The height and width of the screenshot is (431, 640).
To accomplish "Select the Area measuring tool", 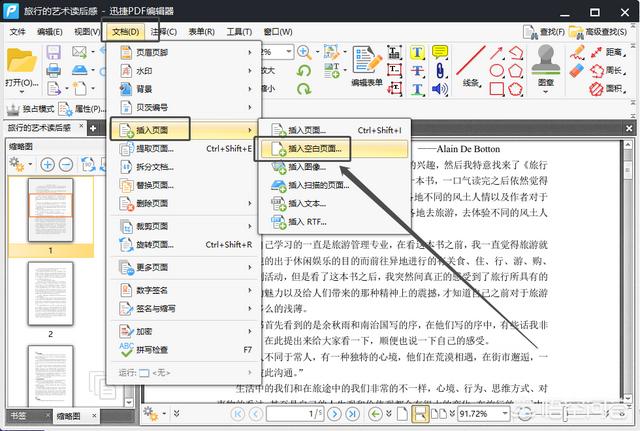I will tap(608, 89).
